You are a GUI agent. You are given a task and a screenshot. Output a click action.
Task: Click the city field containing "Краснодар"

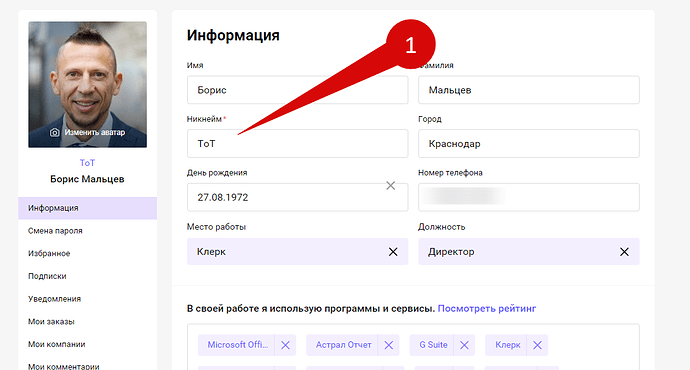click(x=529, y=143)
